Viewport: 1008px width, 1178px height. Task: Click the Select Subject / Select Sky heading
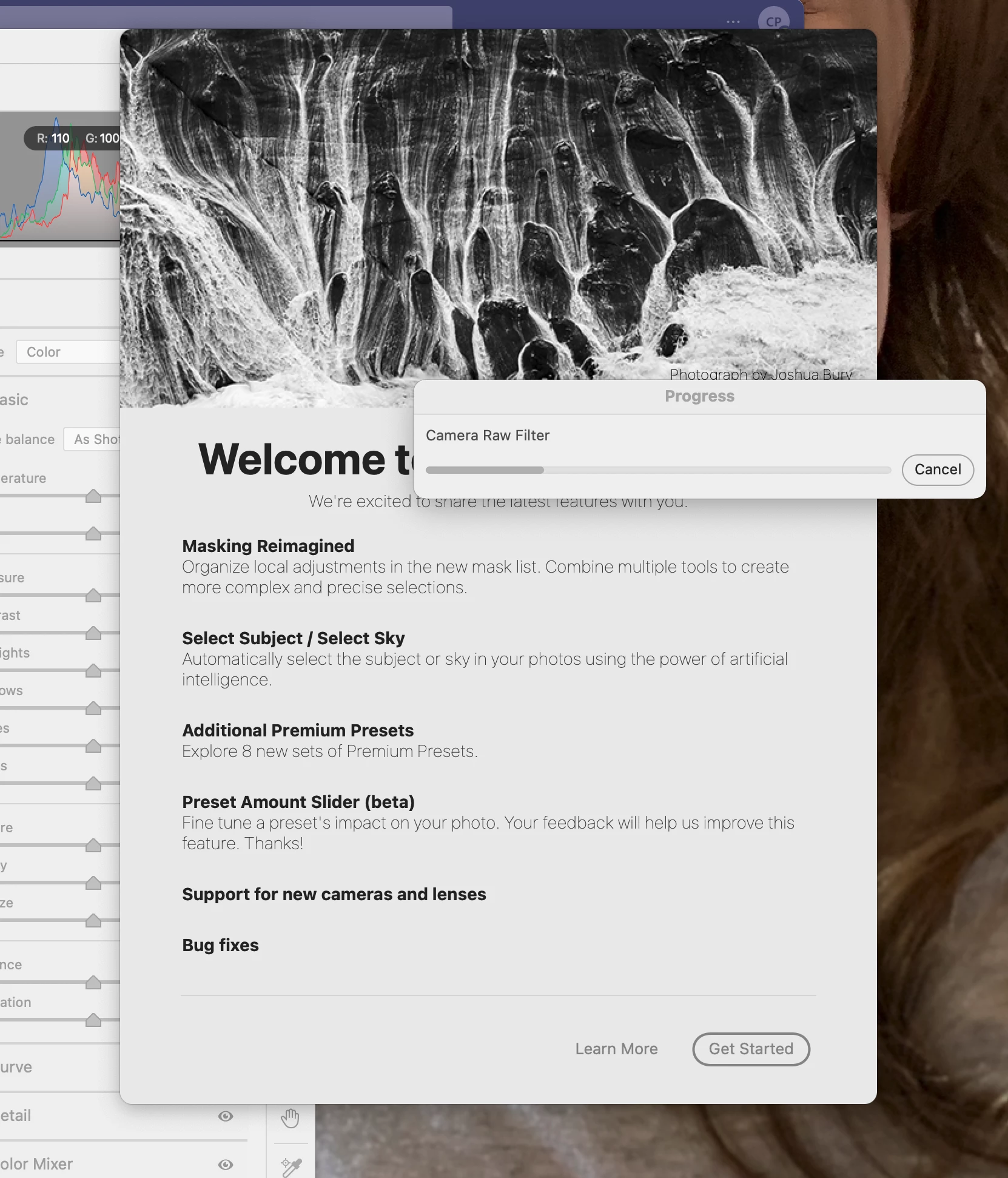(x=294, y=638)
